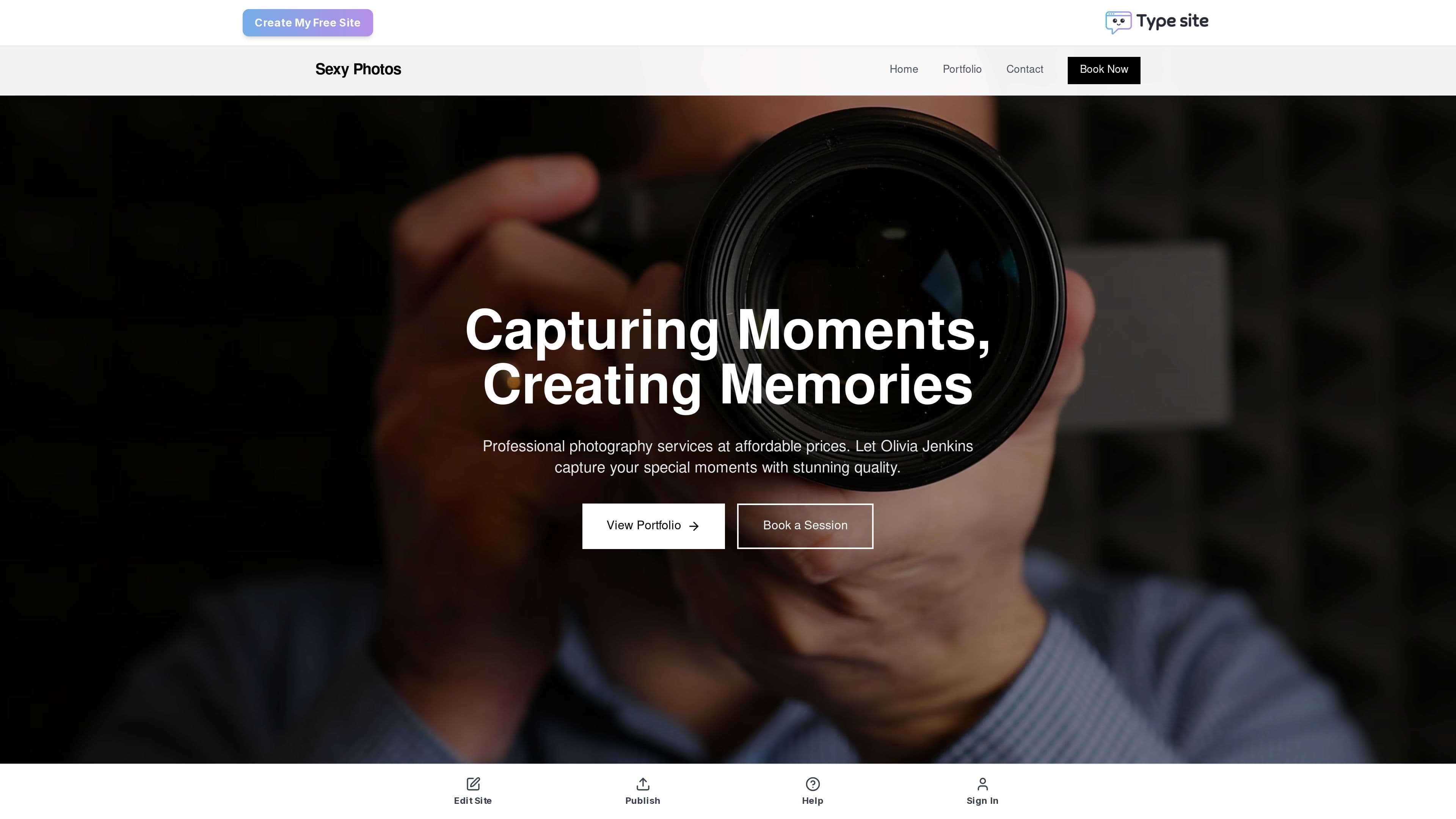The width and height of the screenshot is (1456, 819).
Task: Click the Edit Site label
Action: pos(472,800)
